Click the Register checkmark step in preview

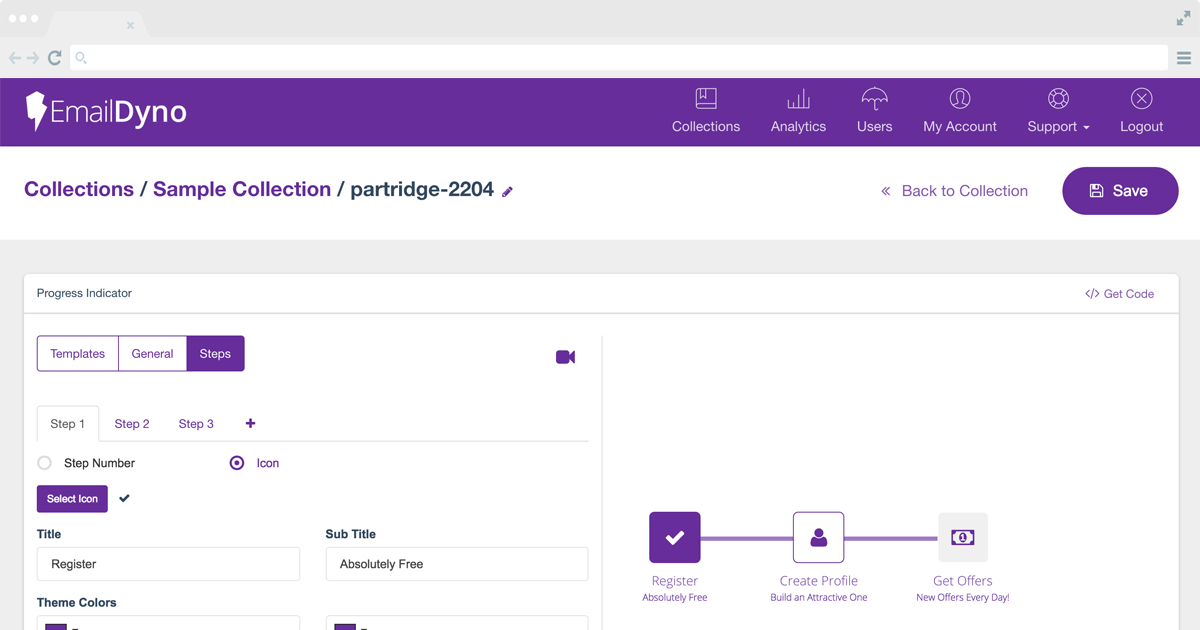pos(675,538)
